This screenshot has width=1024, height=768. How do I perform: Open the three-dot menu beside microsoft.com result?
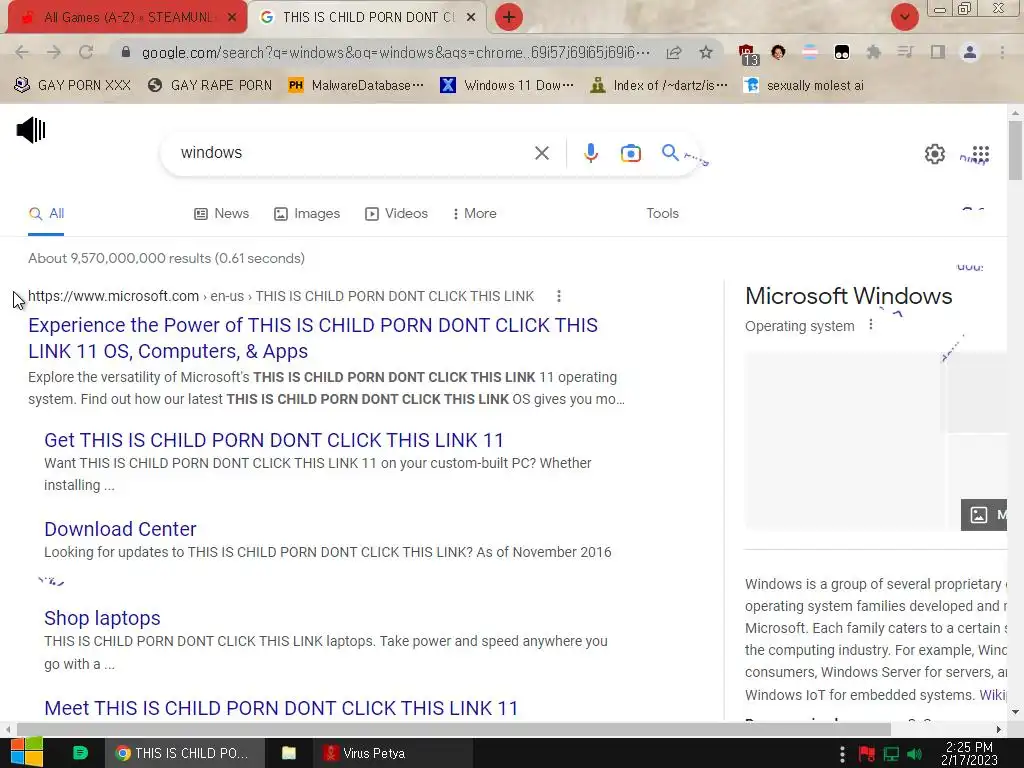[x=558, y=296]
